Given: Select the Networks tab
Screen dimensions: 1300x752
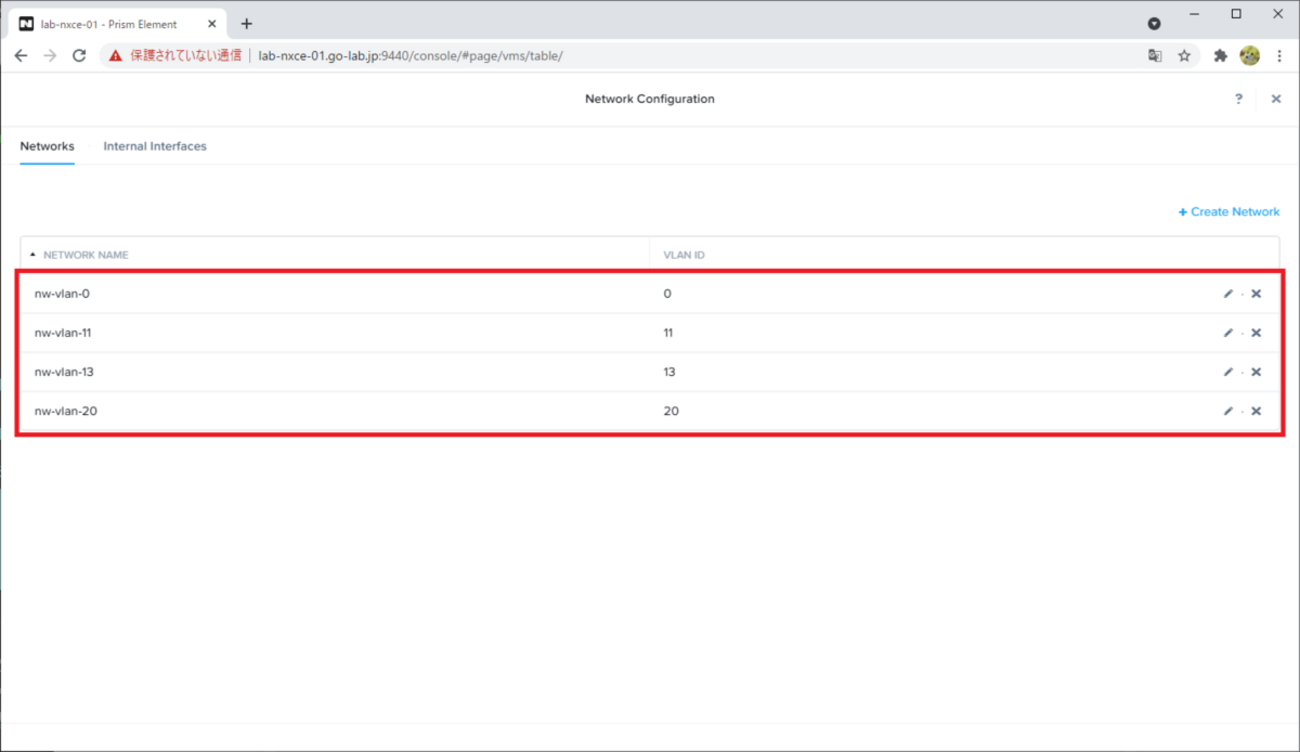Looking at the screenshot, I should tap(46, 146).
